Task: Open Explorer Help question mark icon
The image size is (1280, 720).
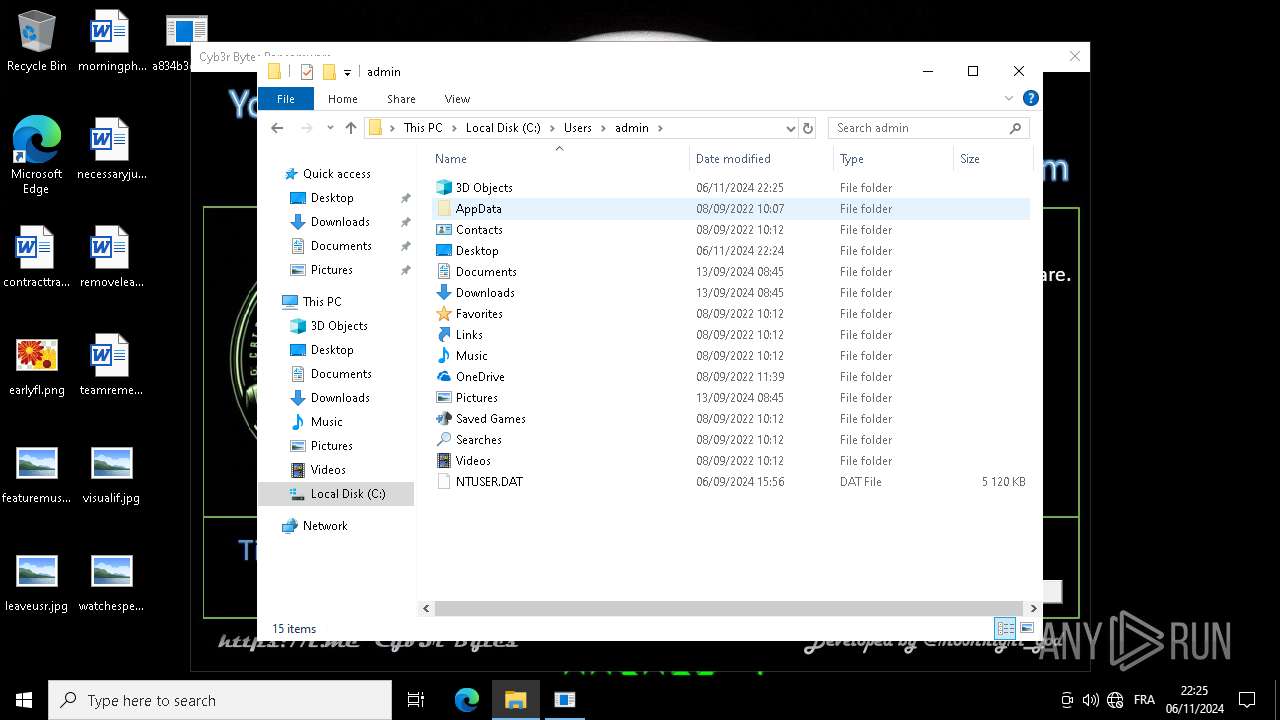Action: (x=1031, y=98)
